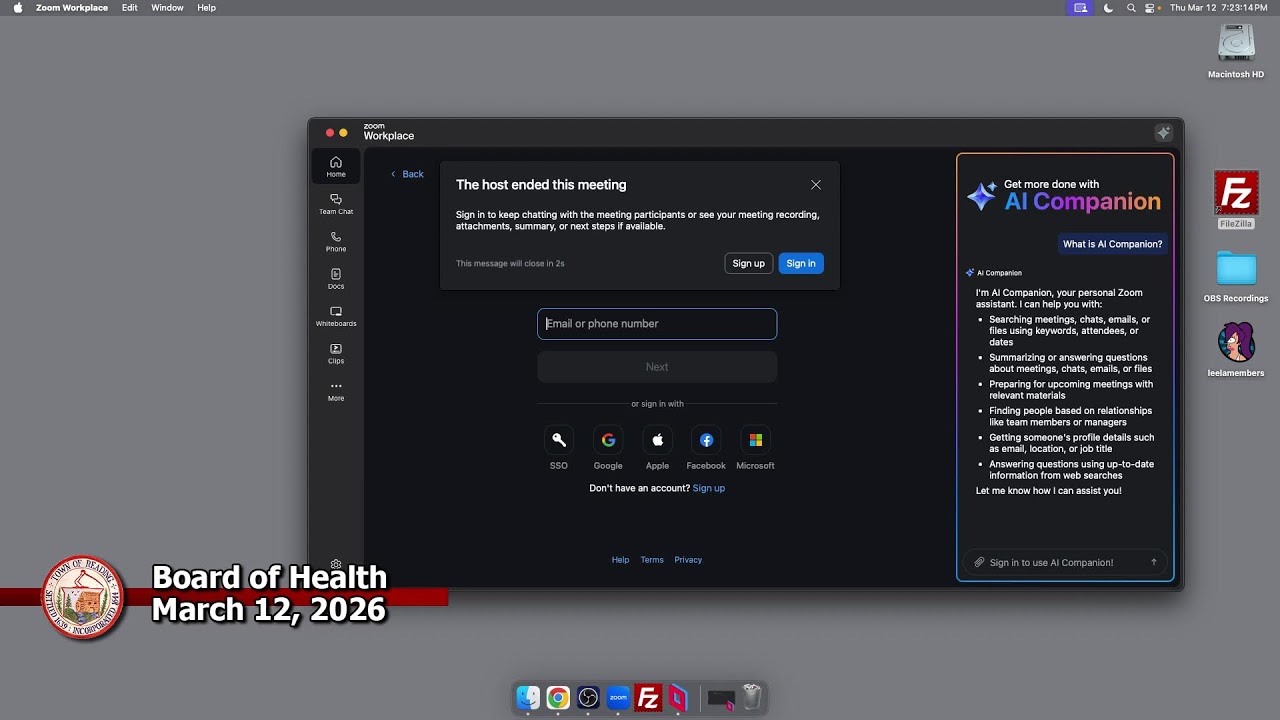Viewport: 1280px width, 720px height.
Task: Open Spotlight search in menu bar
Action: [1131, 8]
